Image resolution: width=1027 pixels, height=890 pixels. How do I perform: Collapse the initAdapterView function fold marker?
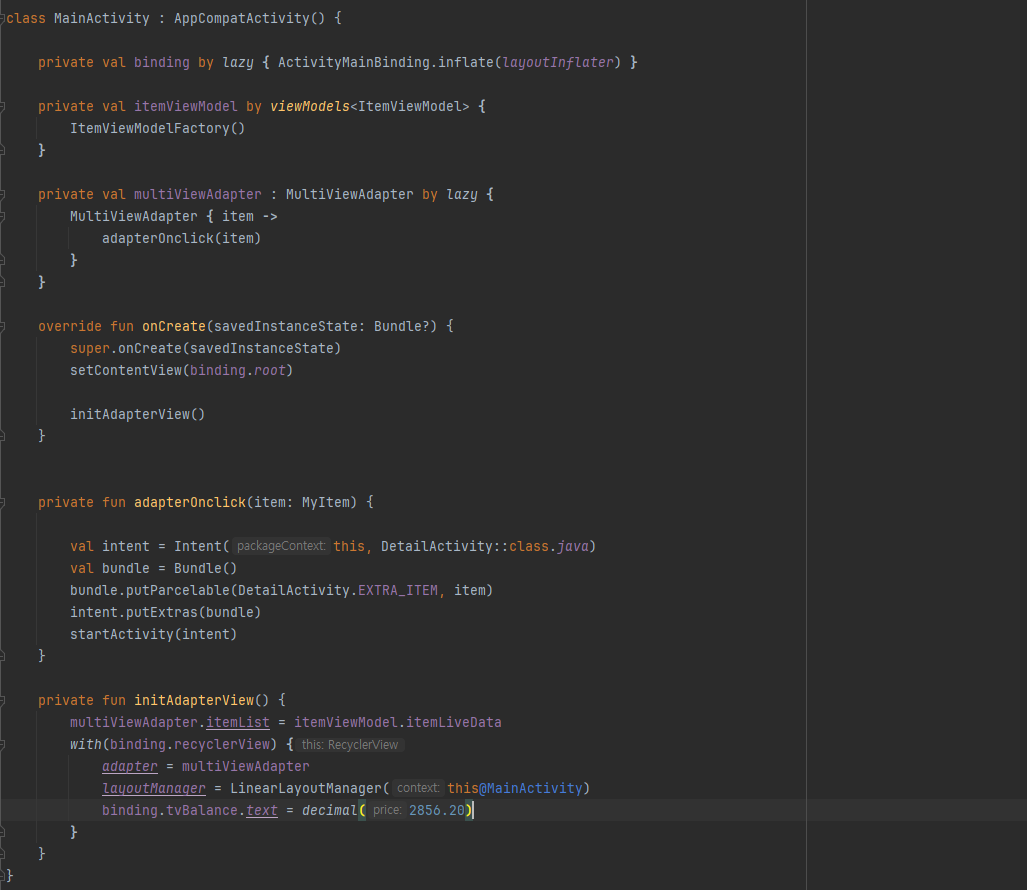tap(2, 700)
